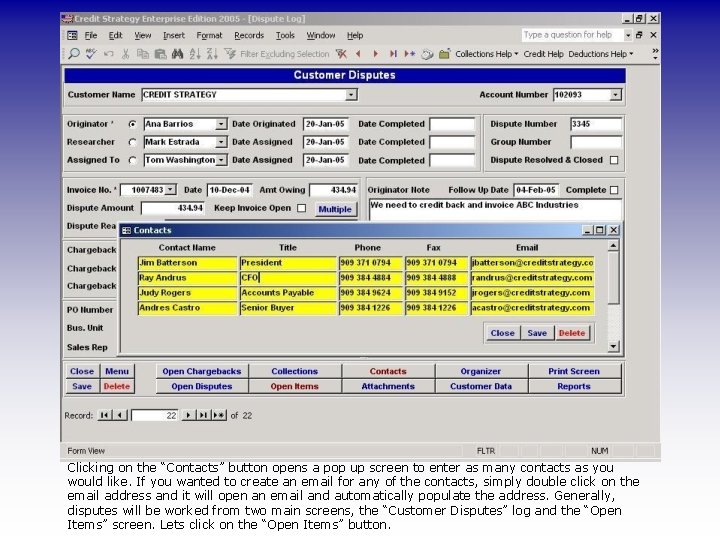Open the File menu
Viewport: 720px width, 540px height.
(x=91, y=35)
